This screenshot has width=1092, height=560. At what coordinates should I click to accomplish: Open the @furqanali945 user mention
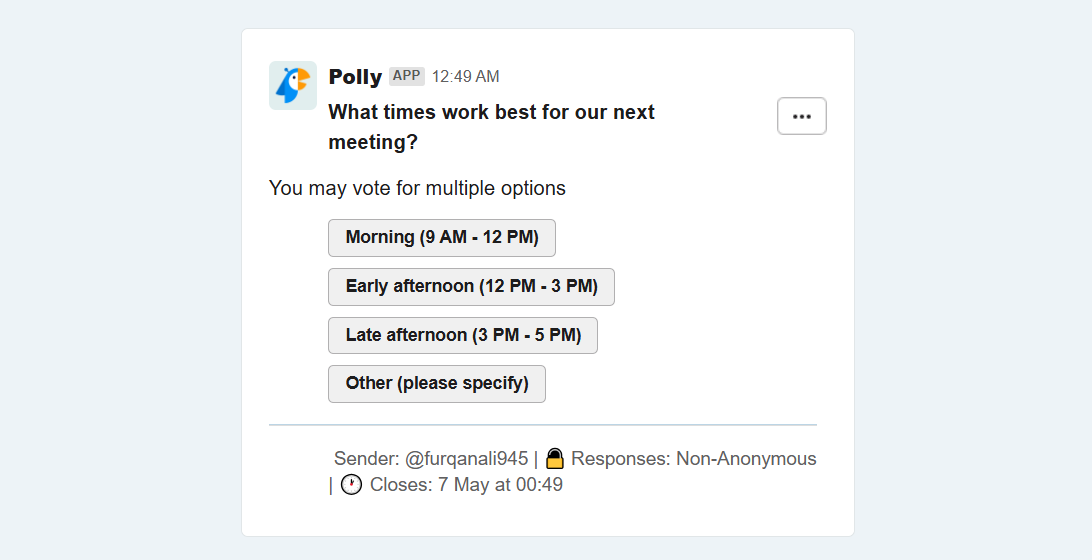467,458
